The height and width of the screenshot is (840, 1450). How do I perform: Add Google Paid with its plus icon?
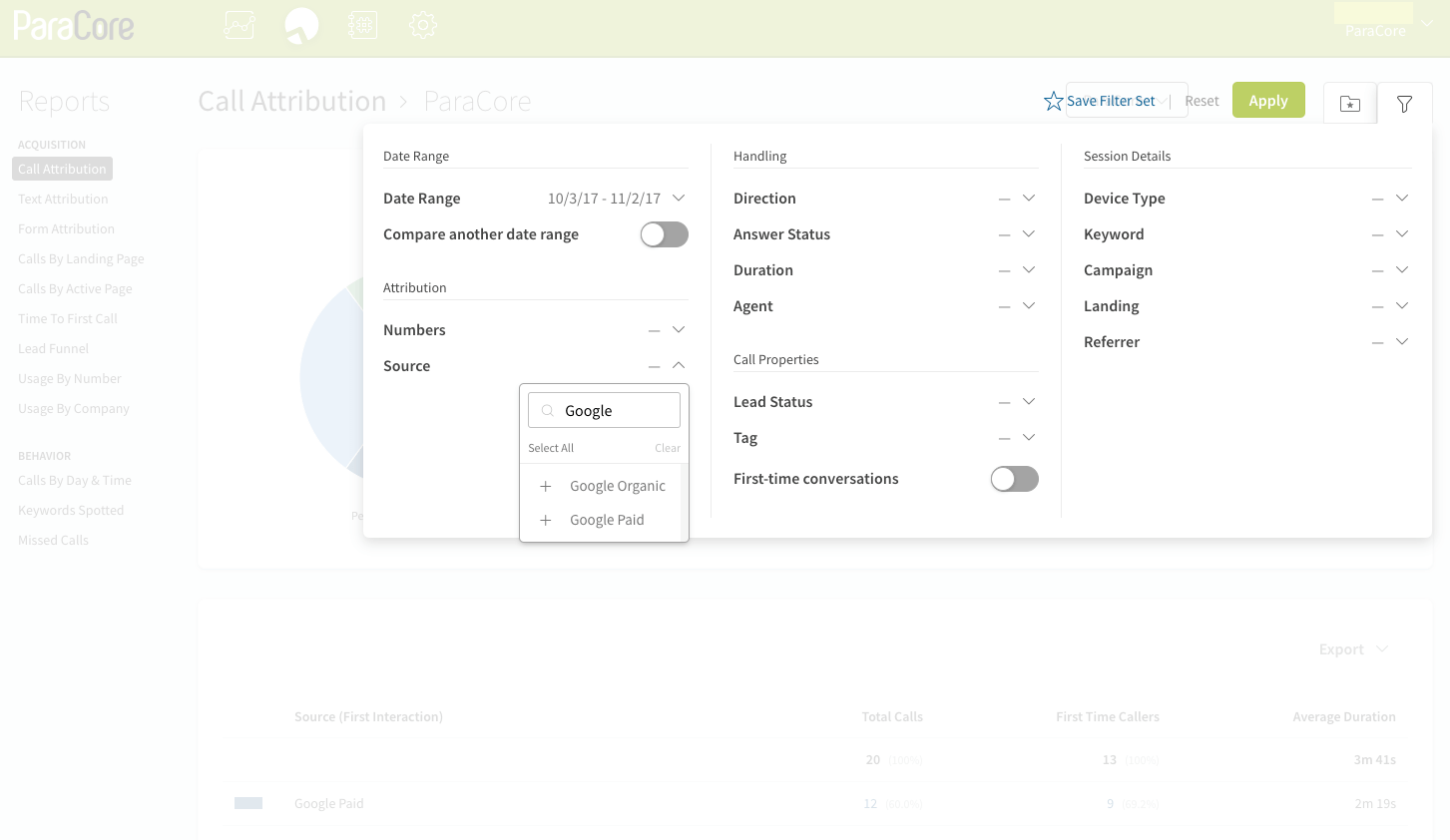pyautogui.click(x=546, y=520)
